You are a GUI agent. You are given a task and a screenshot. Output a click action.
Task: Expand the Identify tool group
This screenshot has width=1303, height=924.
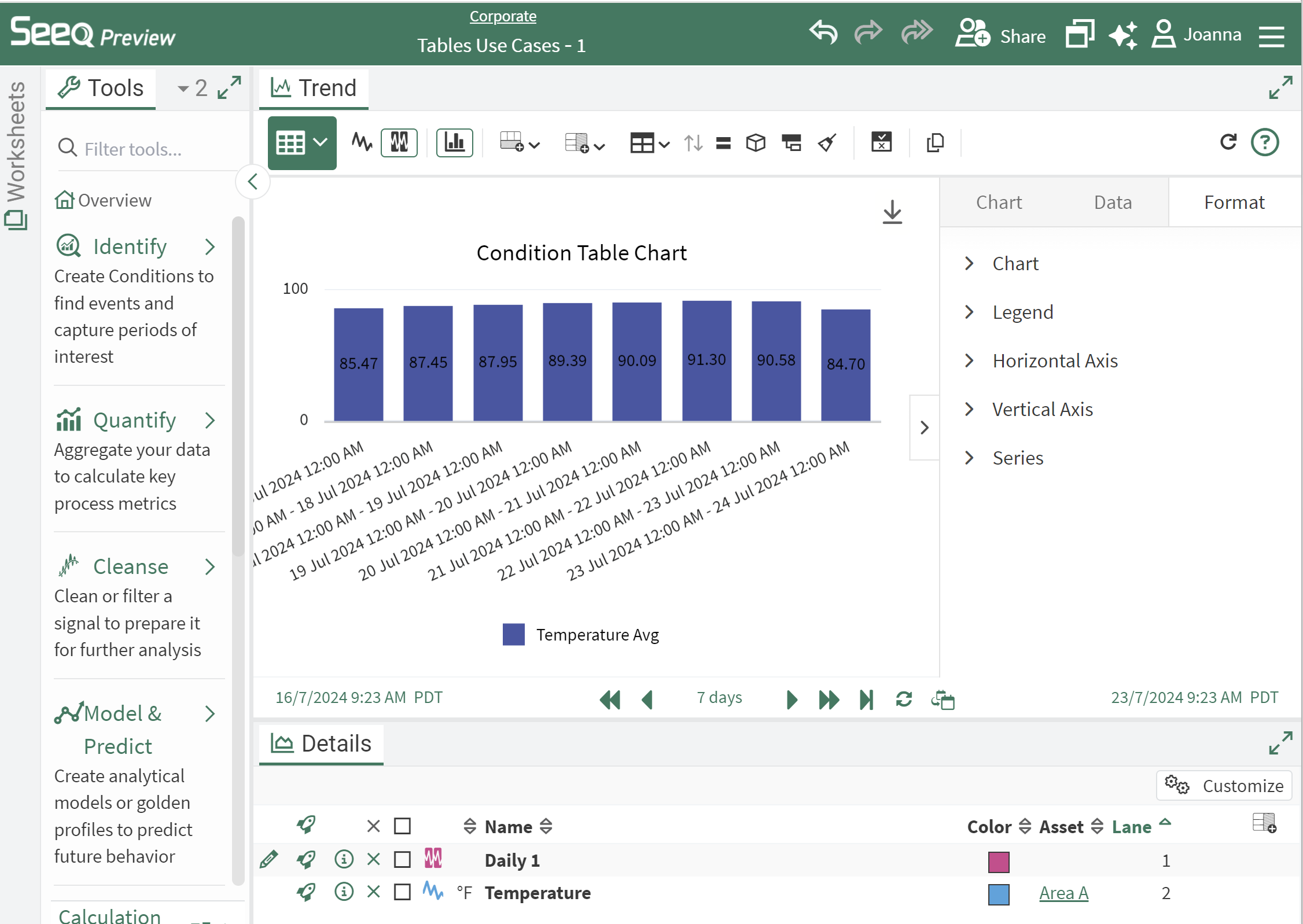tap(136, 246)
